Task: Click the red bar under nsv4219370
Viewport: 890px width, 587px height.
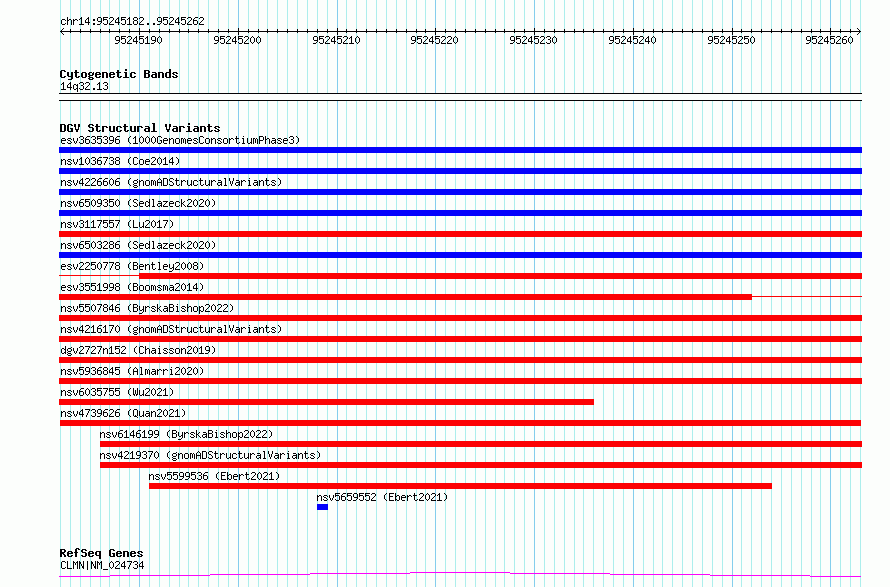Action: [481, 465]
